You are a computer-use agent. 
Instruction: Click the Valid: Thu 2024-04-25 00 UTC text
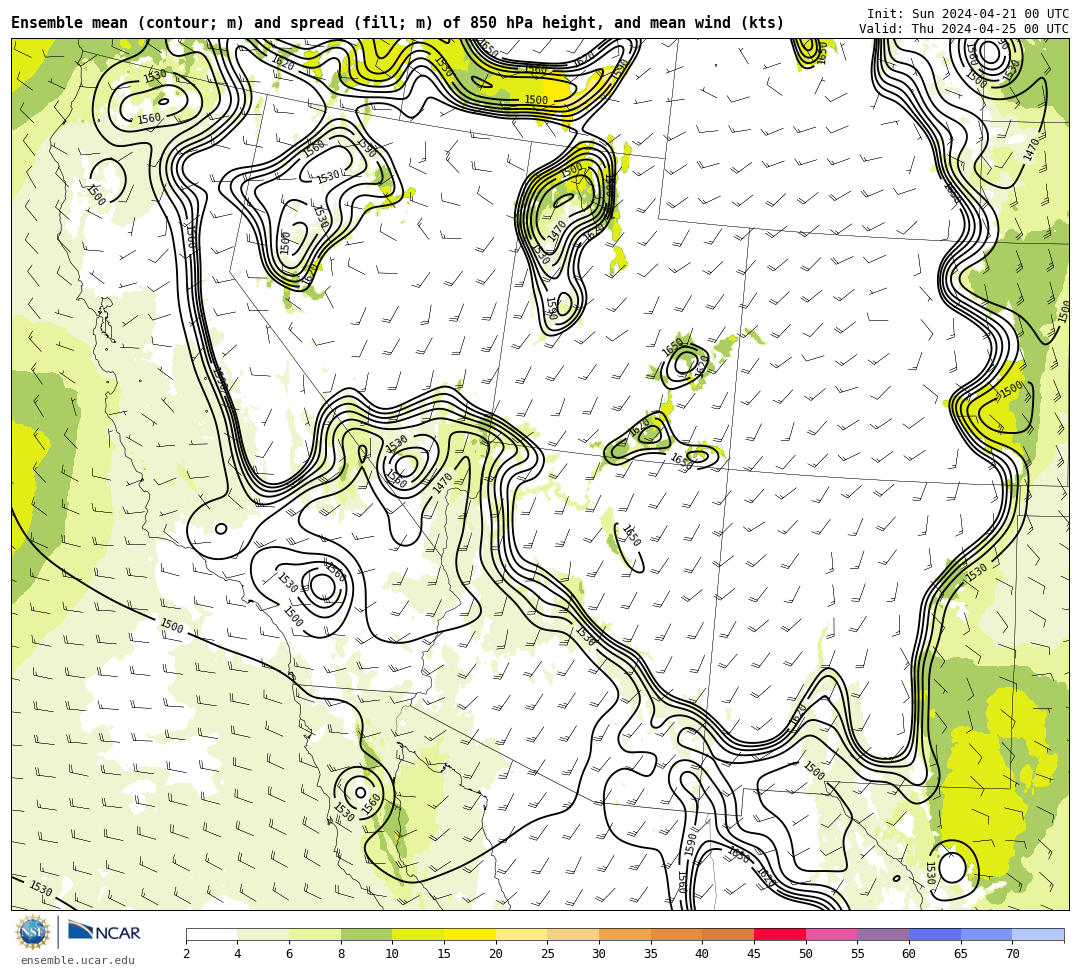point(964,28)
